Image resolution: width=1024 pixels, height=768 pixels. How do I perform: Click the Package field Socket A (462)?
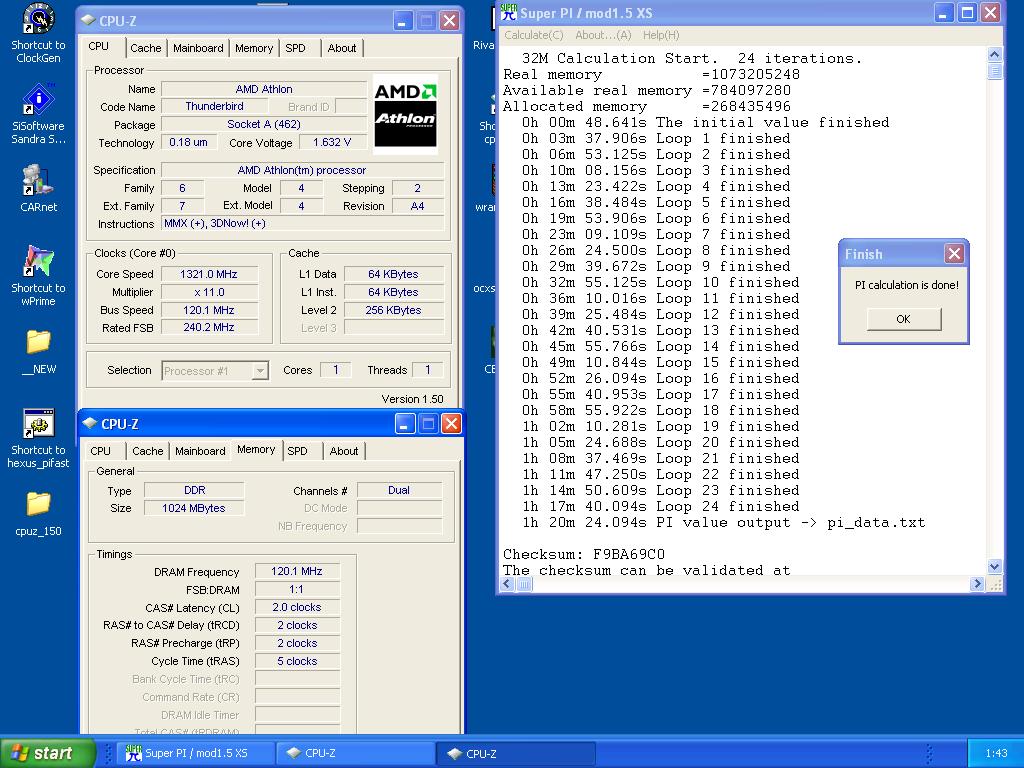pos(264,124)
